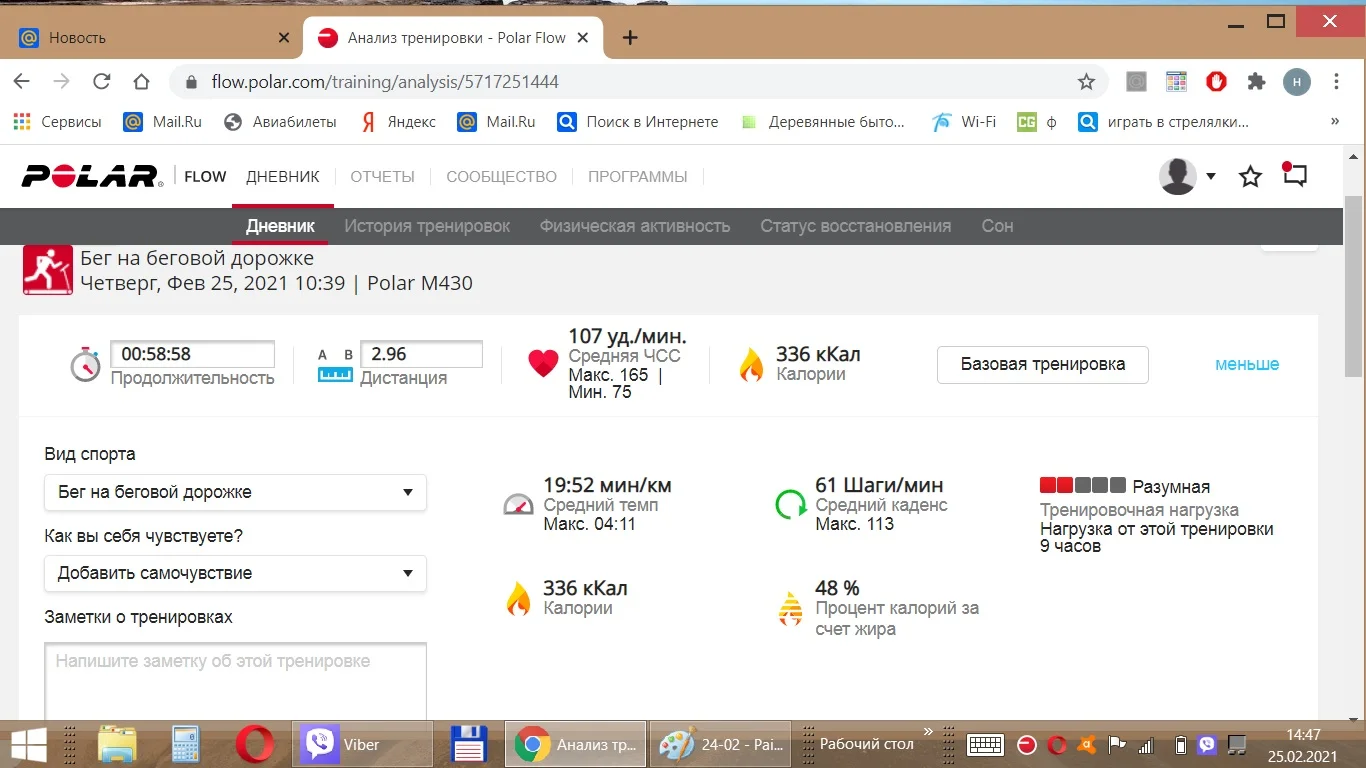The image size is (1366, 768).
Task: Bookmark this page with the address bar star
Action: 1086,82
